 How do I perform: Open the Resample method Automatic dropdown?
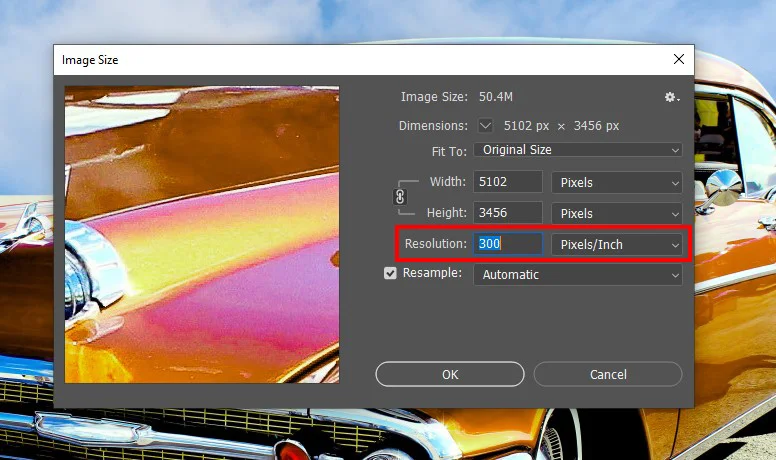[x=577, y=274]
